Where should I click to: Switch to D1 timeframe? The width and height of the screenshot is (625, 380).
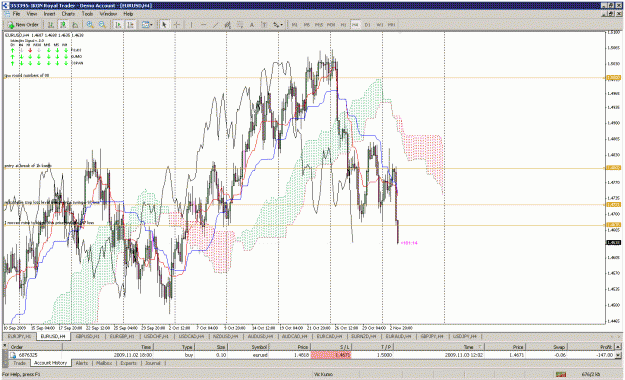tap(368, 25)
